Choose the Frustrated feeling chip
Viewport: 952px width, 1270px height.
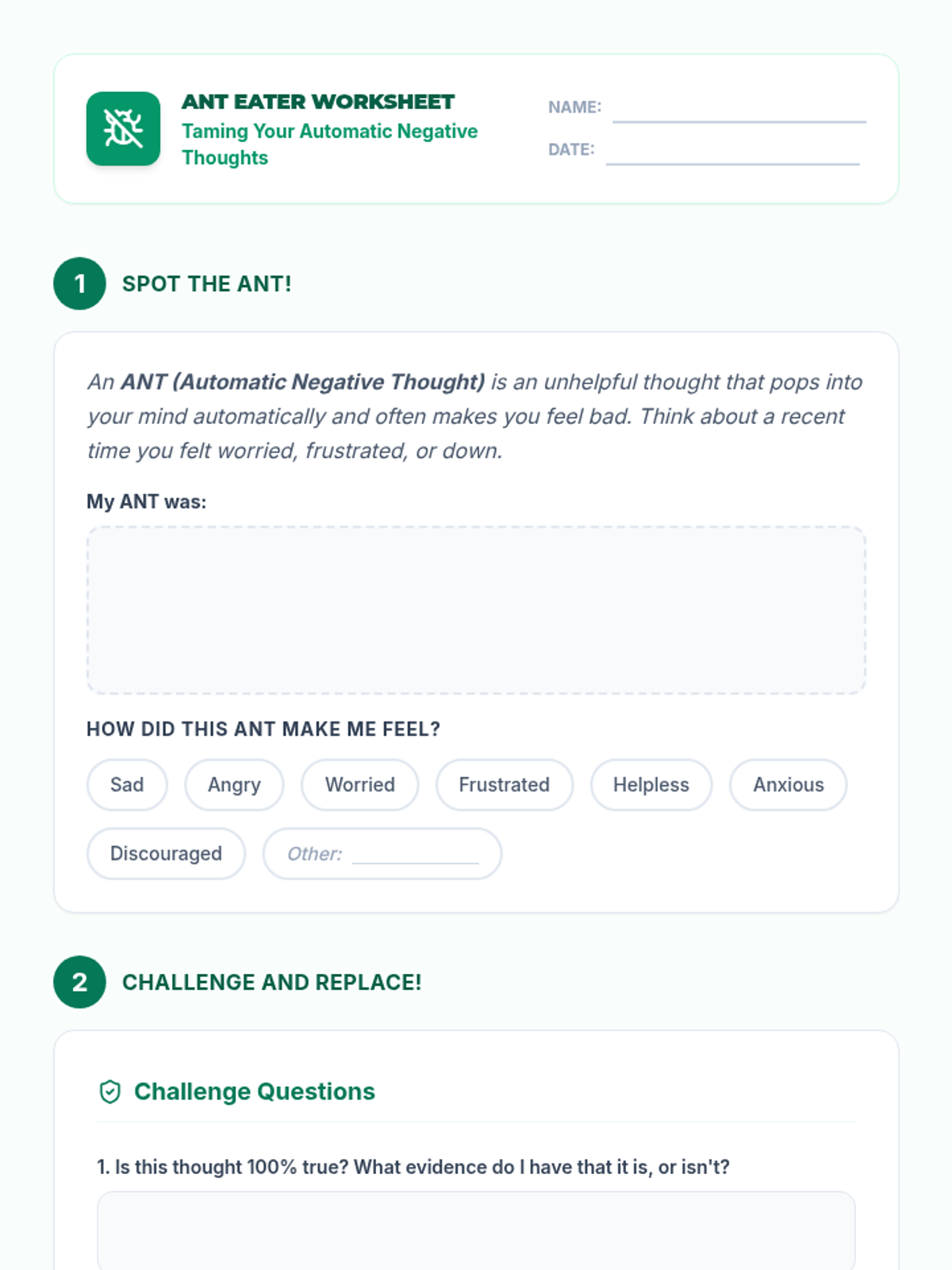pyautogui.click(x=505, y=785)
